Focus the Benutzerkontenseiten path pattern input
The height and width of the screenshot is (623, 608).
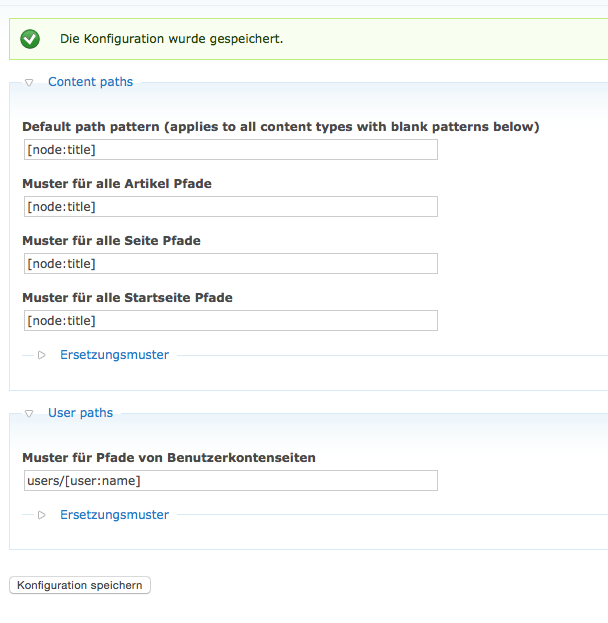[230, 481]
